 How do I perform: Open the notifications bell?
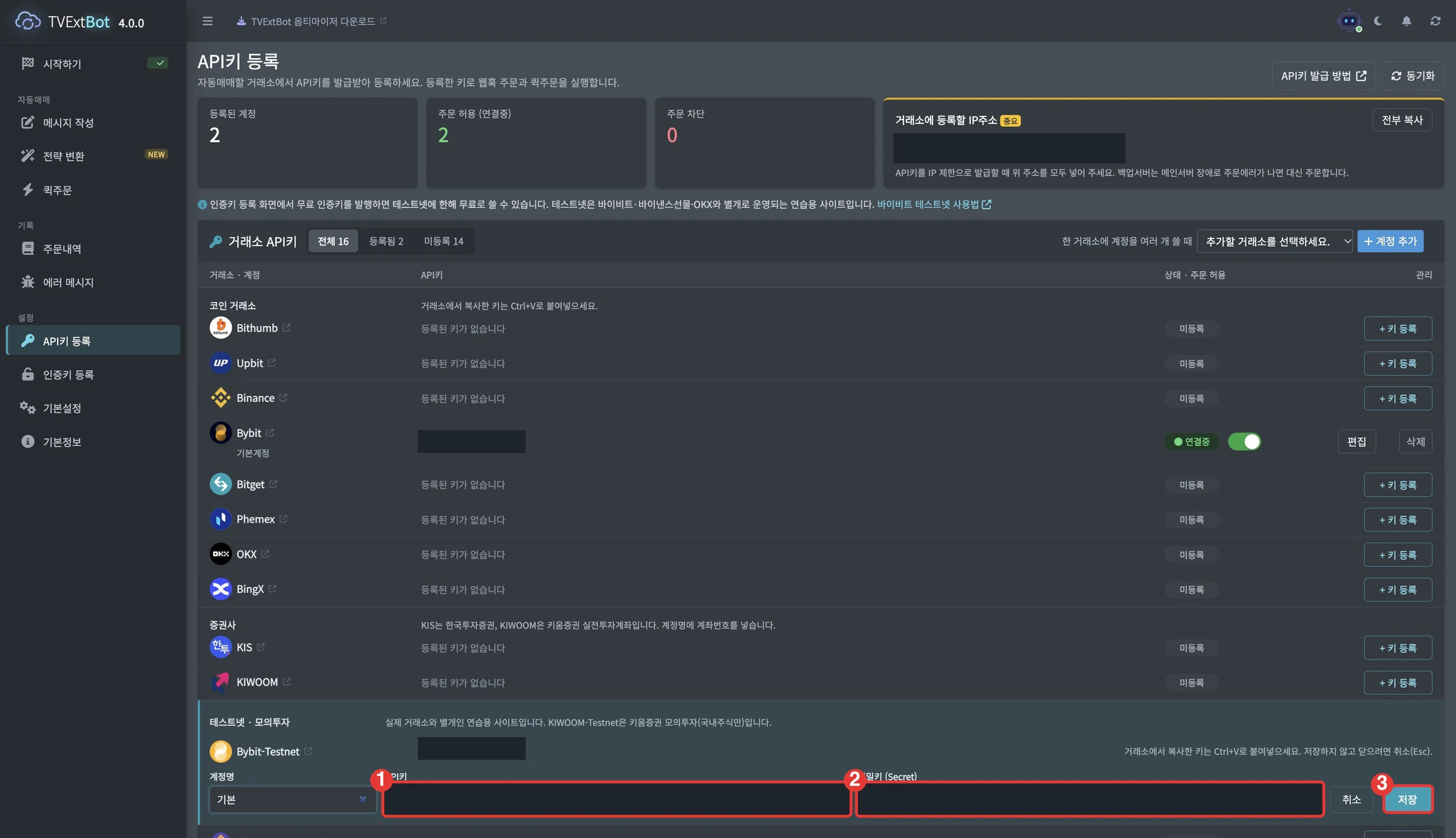point(1406,21)
